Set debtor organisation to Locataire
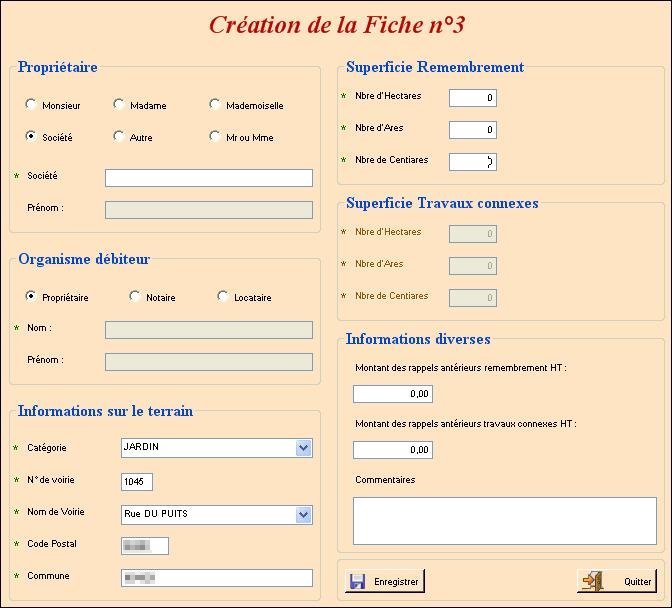This screenshot has width=672, height=608. click(223, 296)
